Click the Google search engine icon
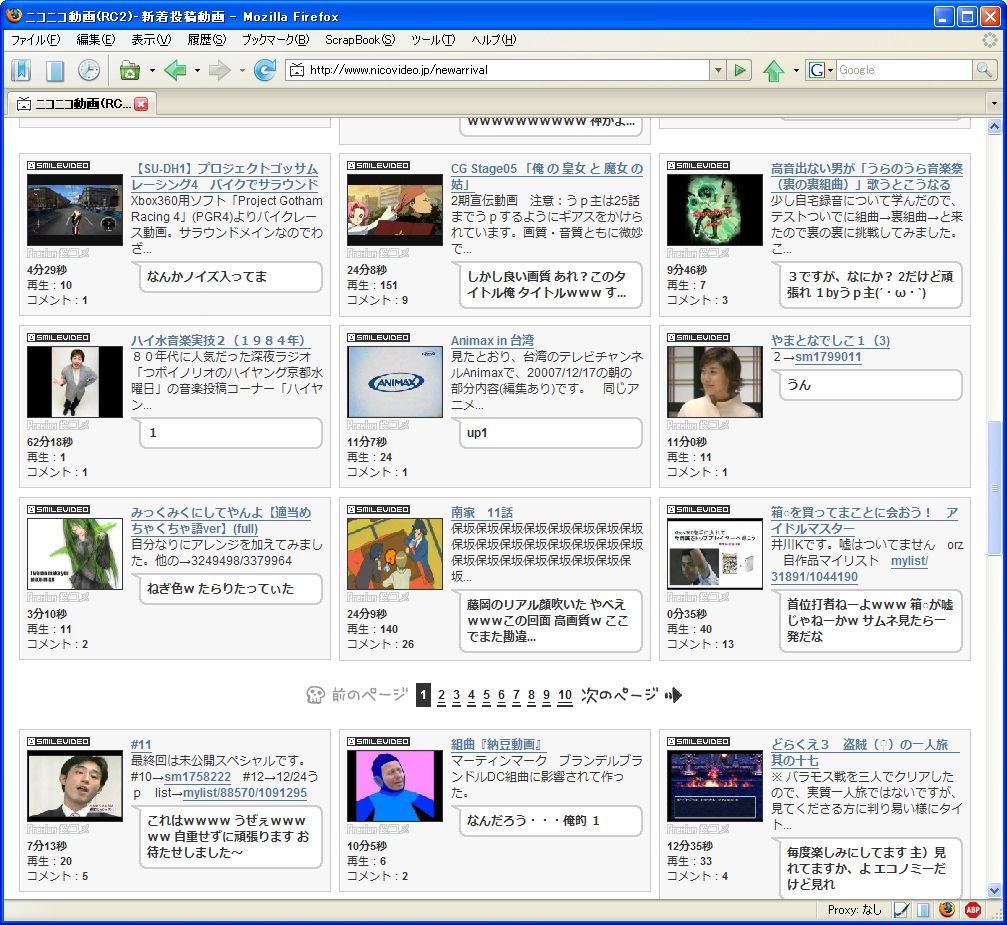1007x925 pixels. coord(817,70)
